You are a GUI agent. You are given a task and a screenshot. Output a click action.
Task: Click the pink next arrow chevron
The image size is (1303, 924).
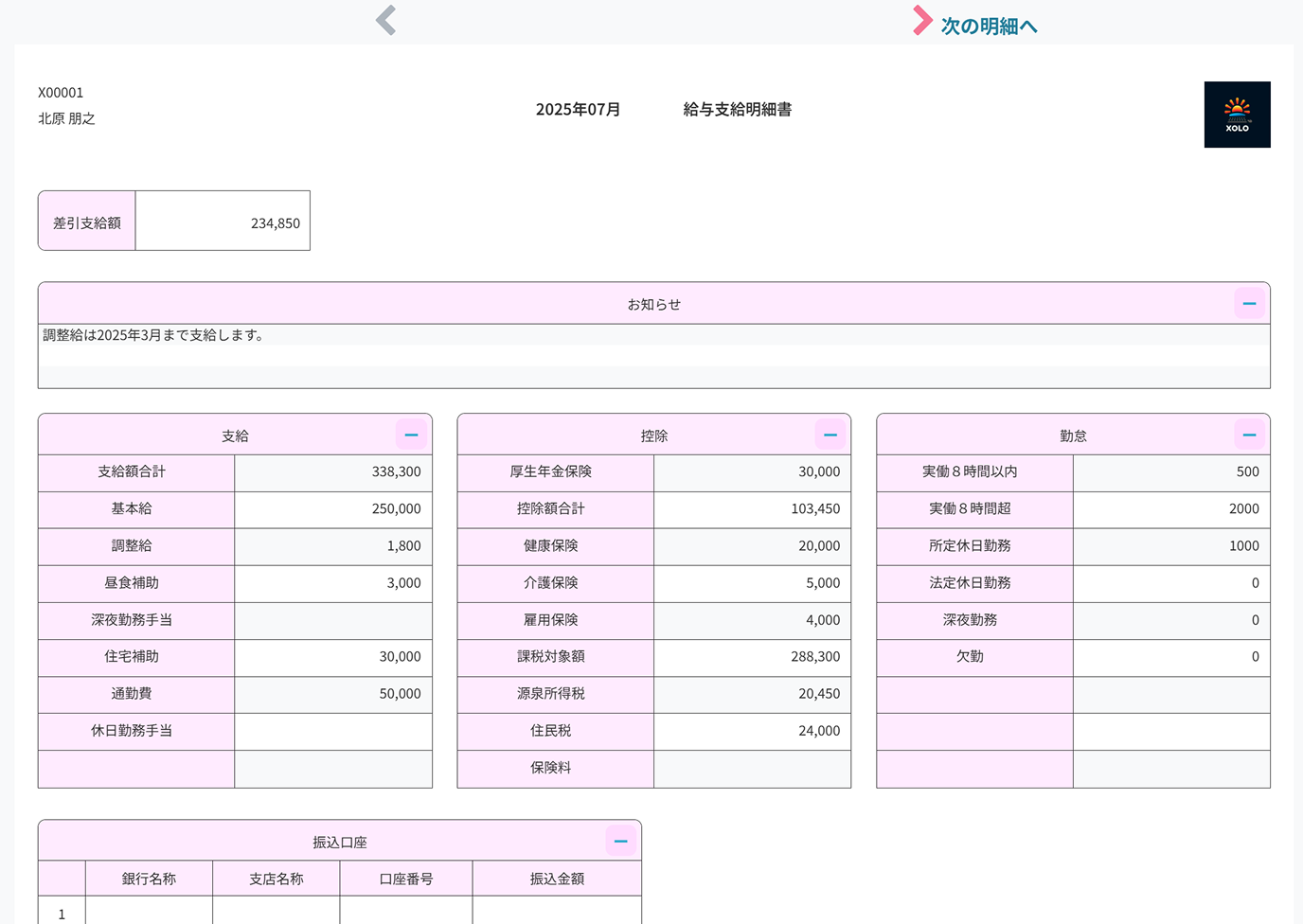tap(921, 20)
